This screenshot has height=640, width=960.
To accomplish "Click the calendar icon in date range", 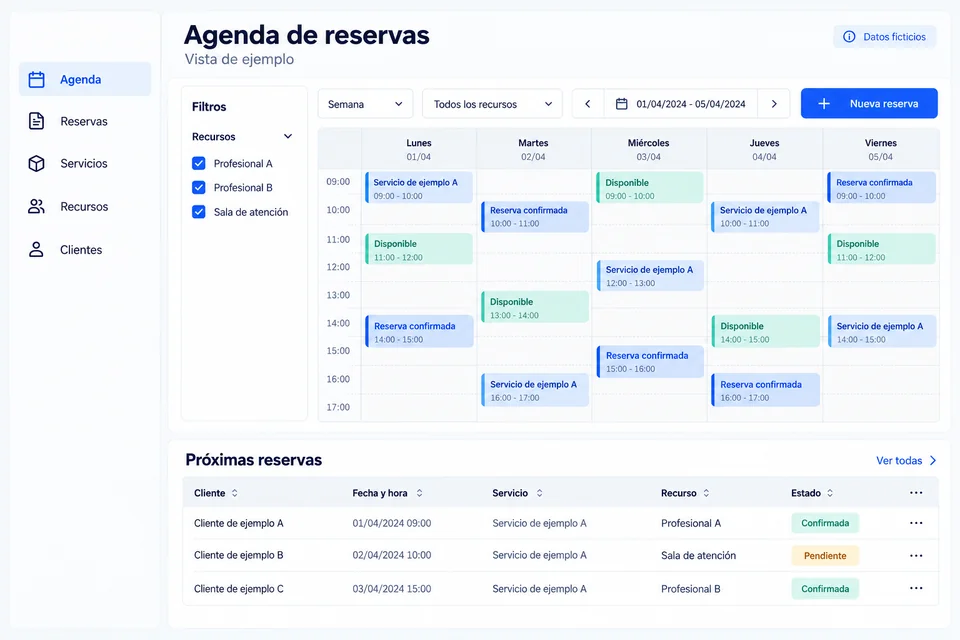I will click(x=621, y=104).
